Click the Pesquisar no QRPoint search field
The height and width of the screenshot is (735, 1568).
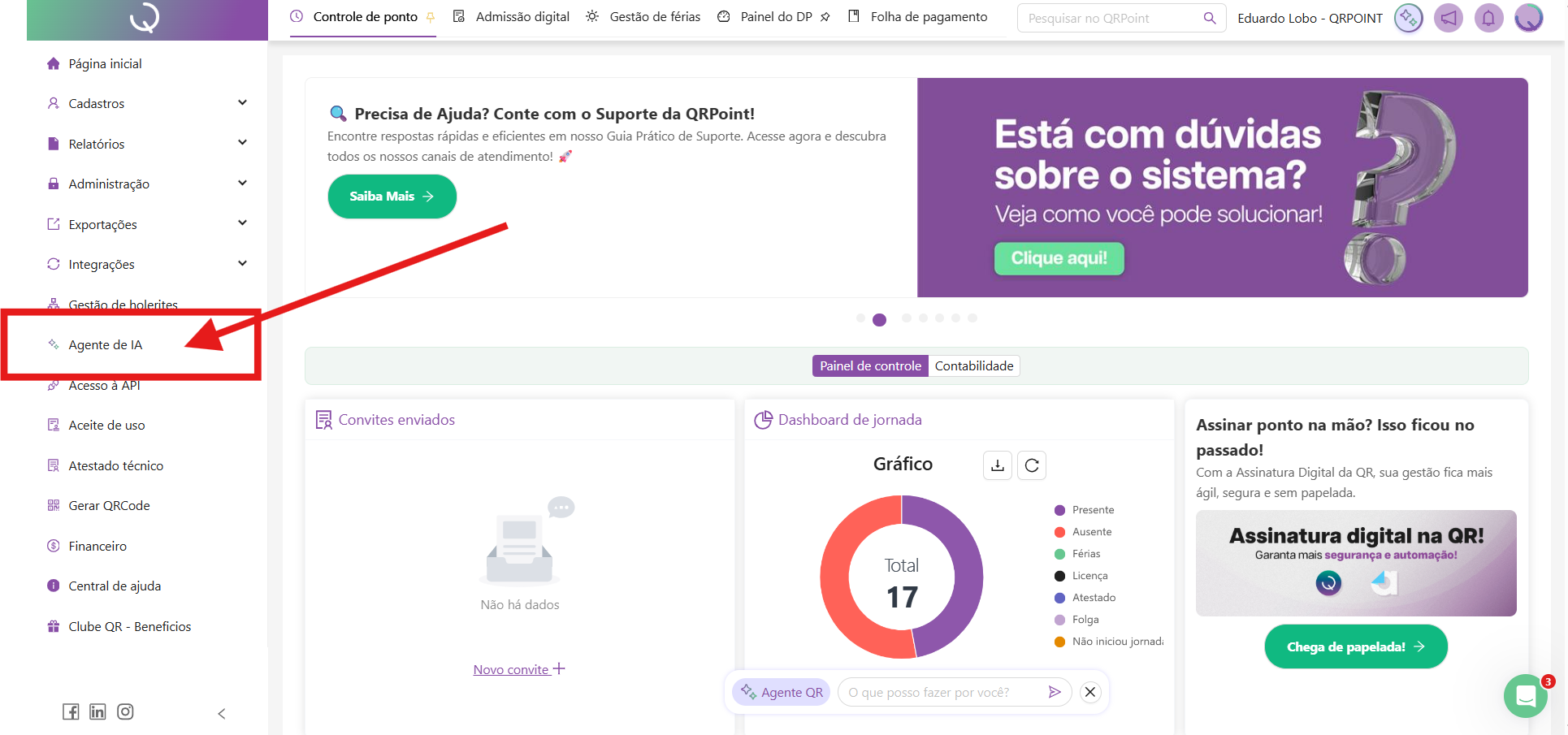(1113, 19)
